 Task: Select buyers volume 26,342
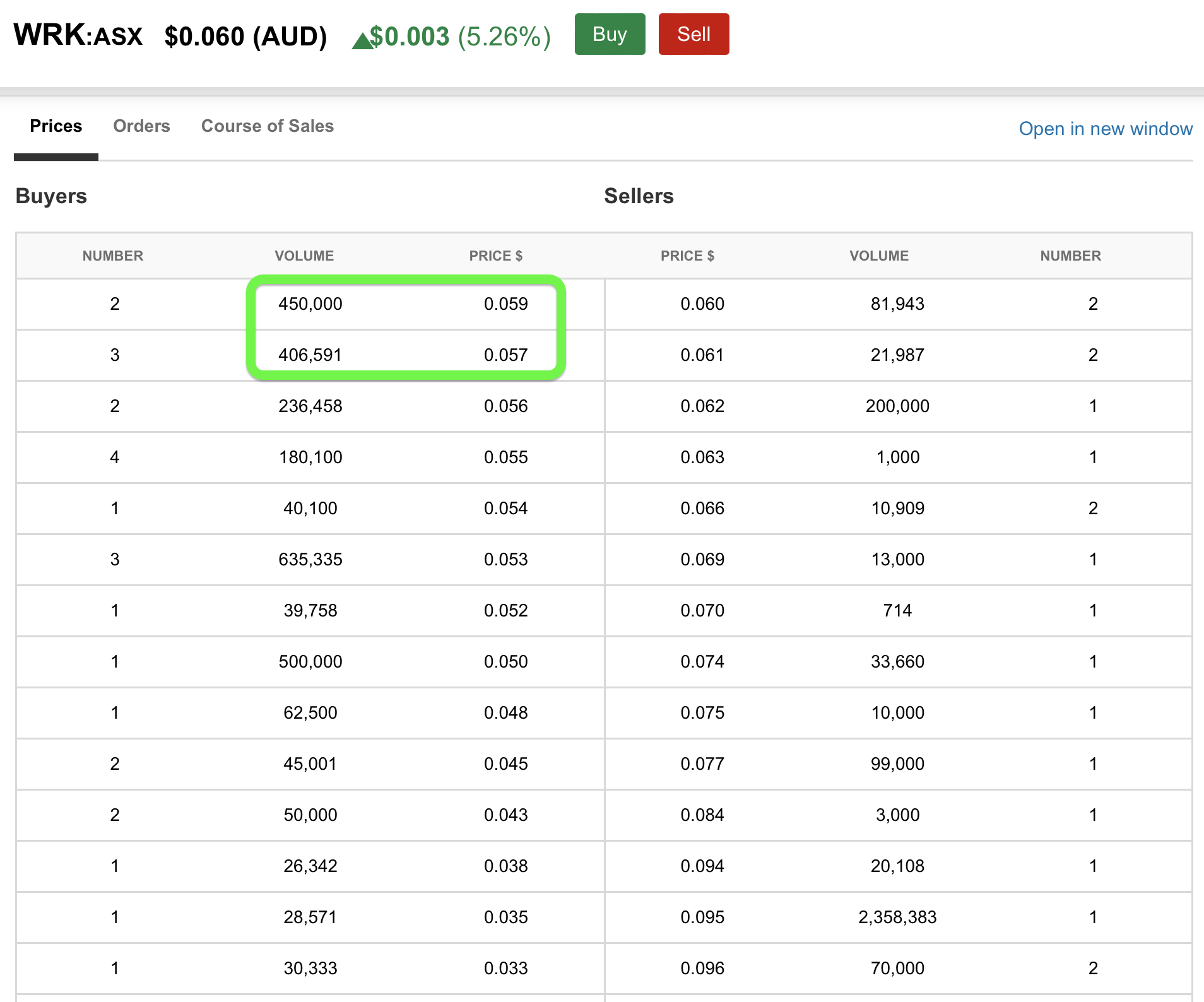pos(310,866)
